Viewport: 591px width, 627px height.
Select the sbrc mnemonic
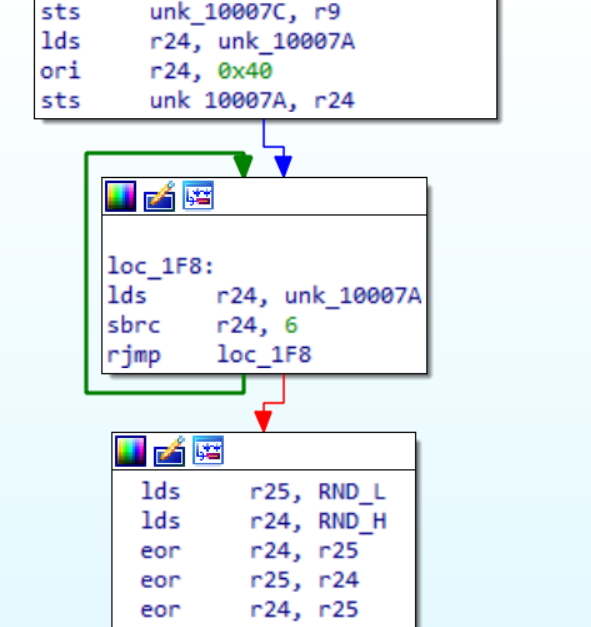pyautogui.click(x=134, y=325)
